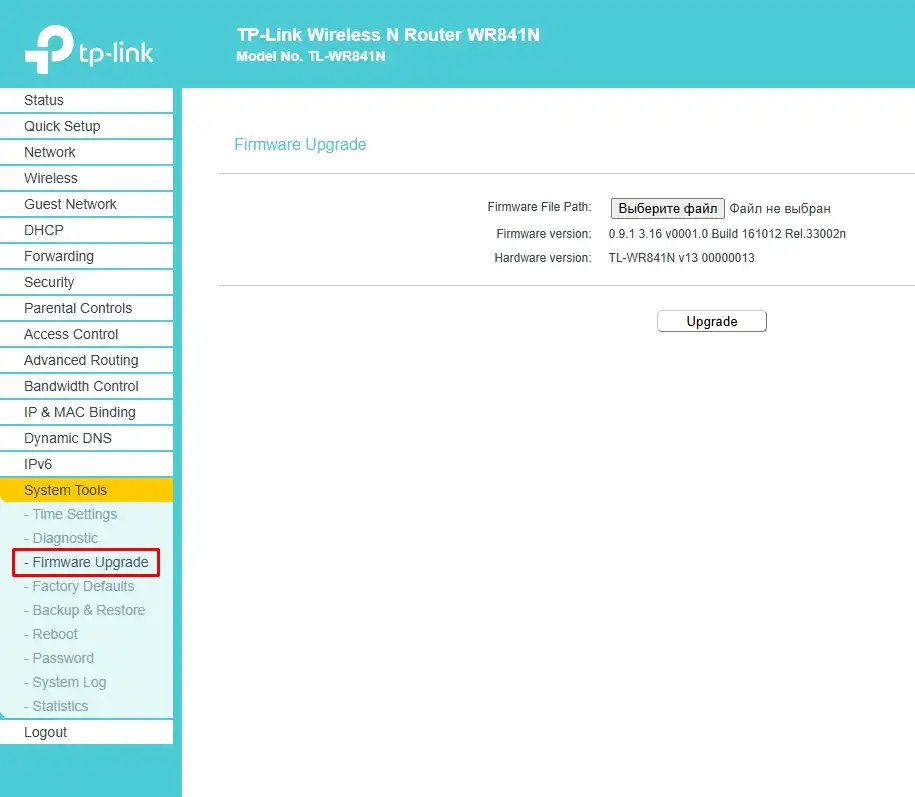Open Backup & Restore page
This screenshot has height=797, width=915.
[85, 610]
